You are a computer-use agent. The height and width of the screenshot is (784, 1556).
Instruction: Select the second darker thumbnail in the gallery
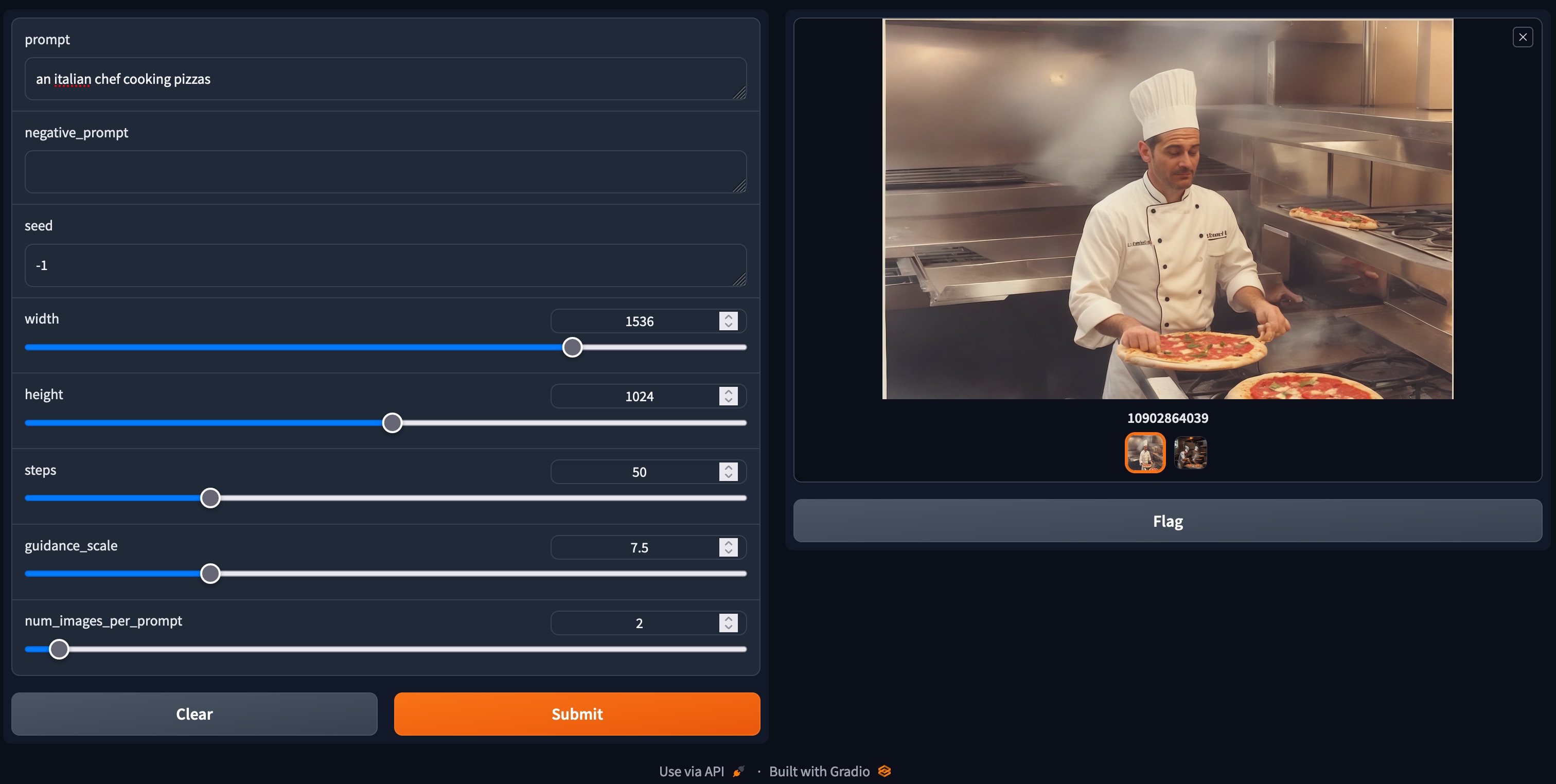(1190, 452)
